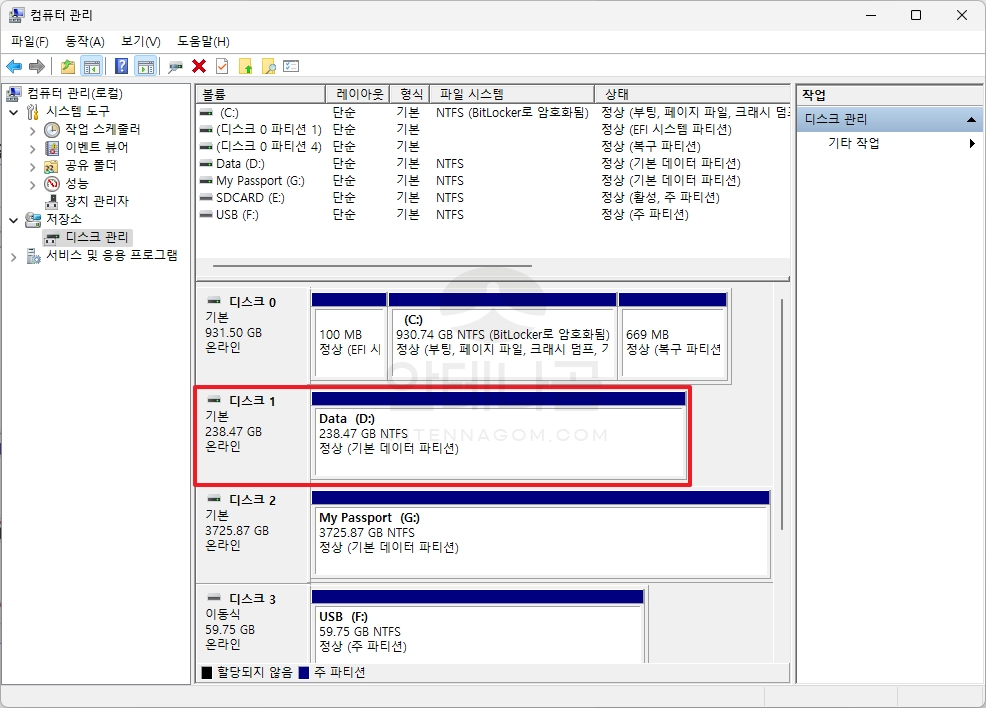Open Help with the blue question mark icon
Screen dimensions: 986x708
[x=121, y=66]
